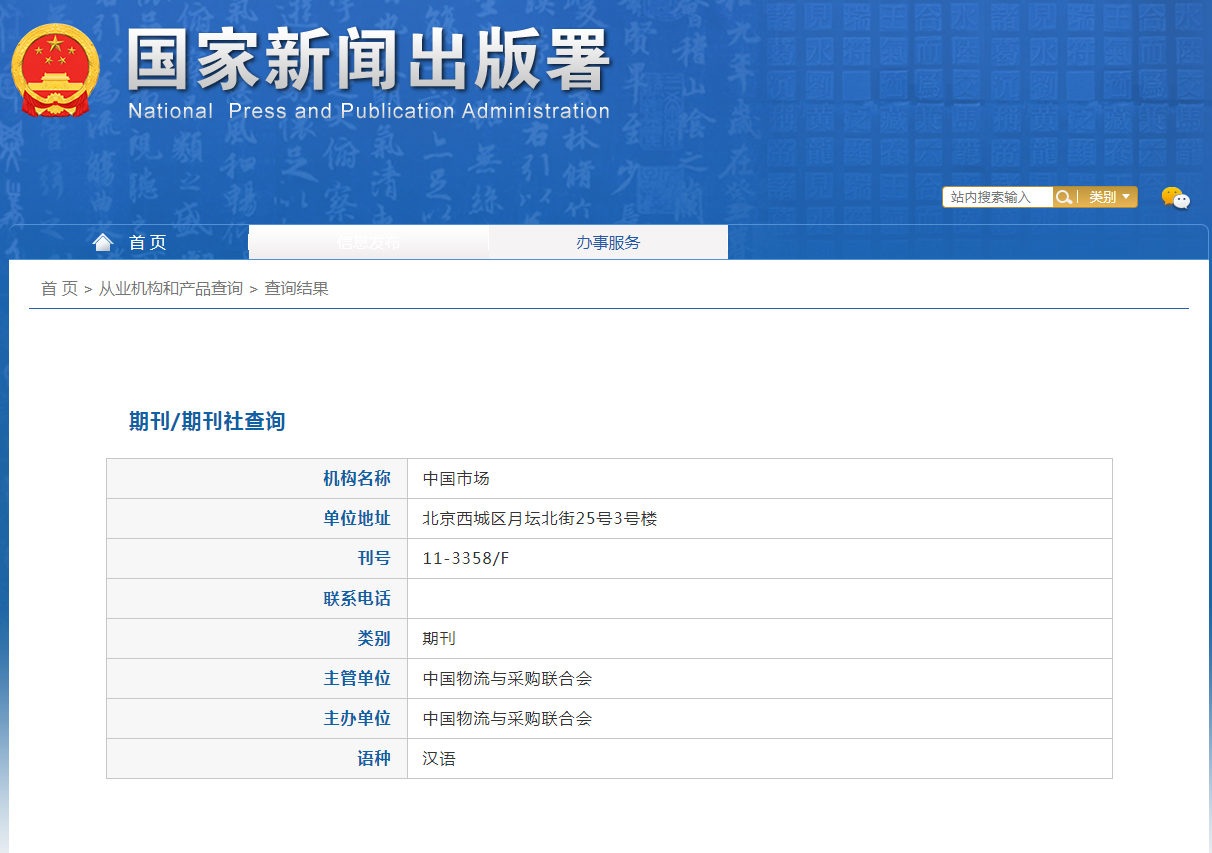Screen dimensions: 1212x853
Task: Open the 办事服务 tab
Action: [x=608, y=242]
